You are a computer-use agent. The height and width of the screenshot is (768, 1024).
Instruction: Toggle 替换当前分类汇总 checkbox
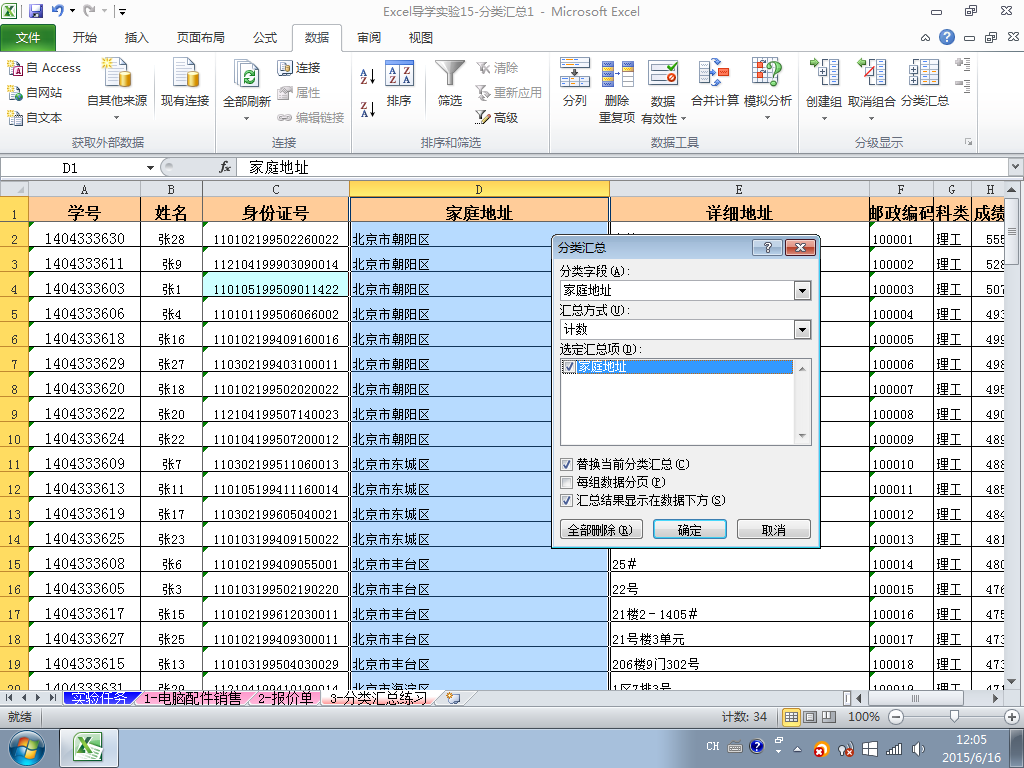567,464
